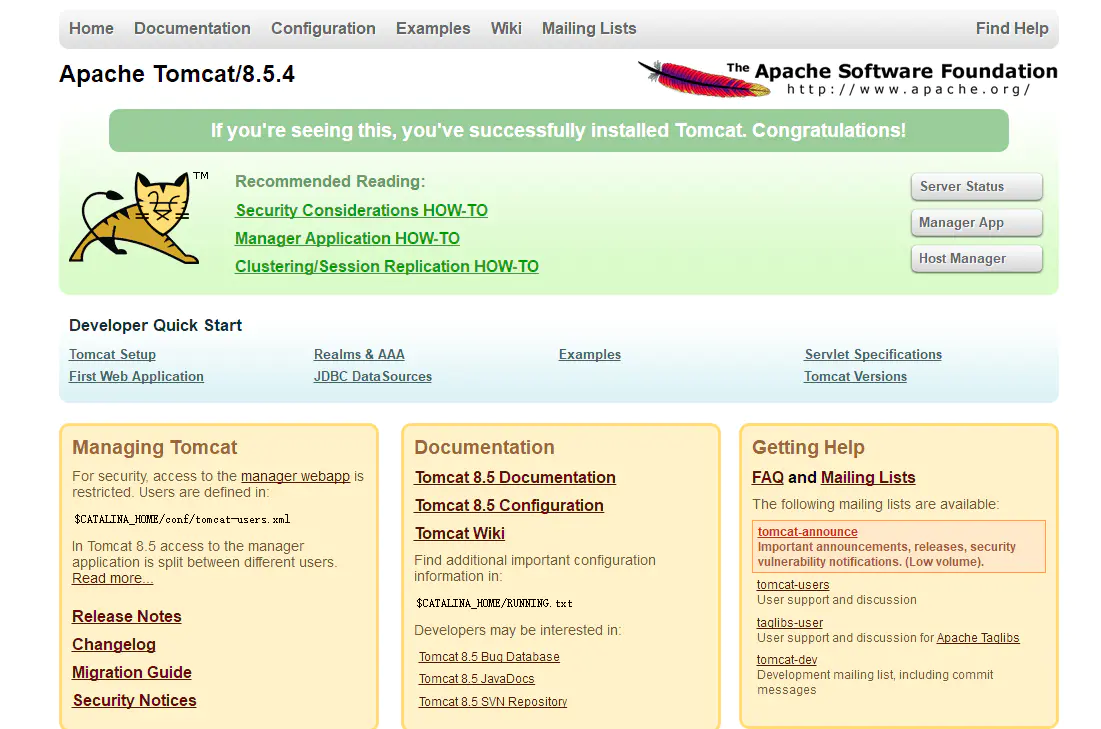The width and height of the screenshot is (1101, 729).
Task: Click Mailing Lists link under Getting Help
Action: point(869,477)
